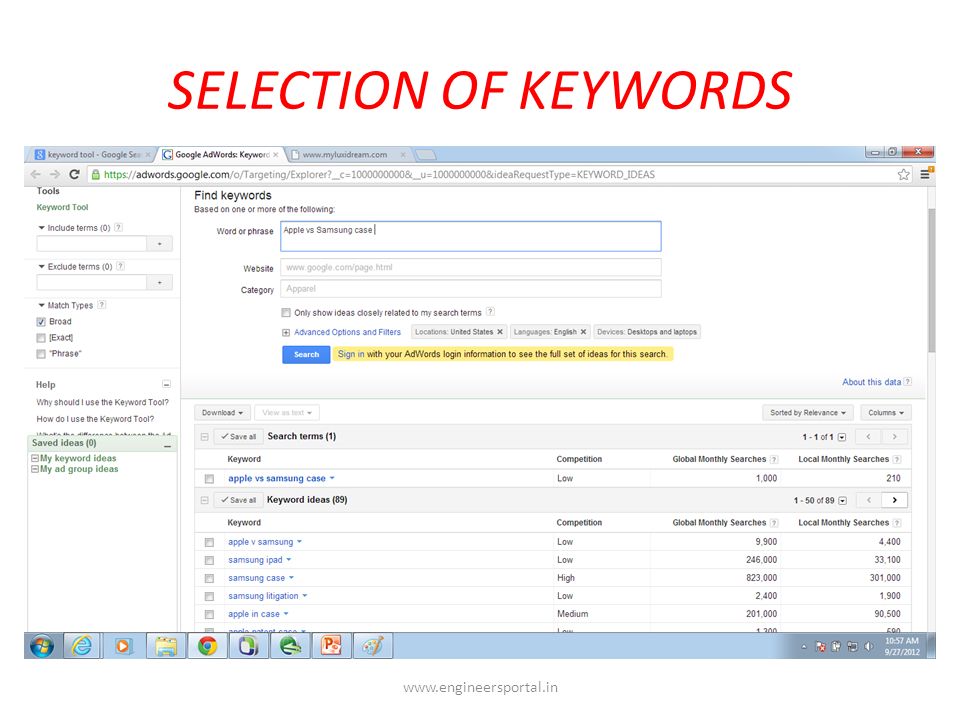Close the keyword tool Google Search tab
Screen dimensions: 960x720
[148, 155]
